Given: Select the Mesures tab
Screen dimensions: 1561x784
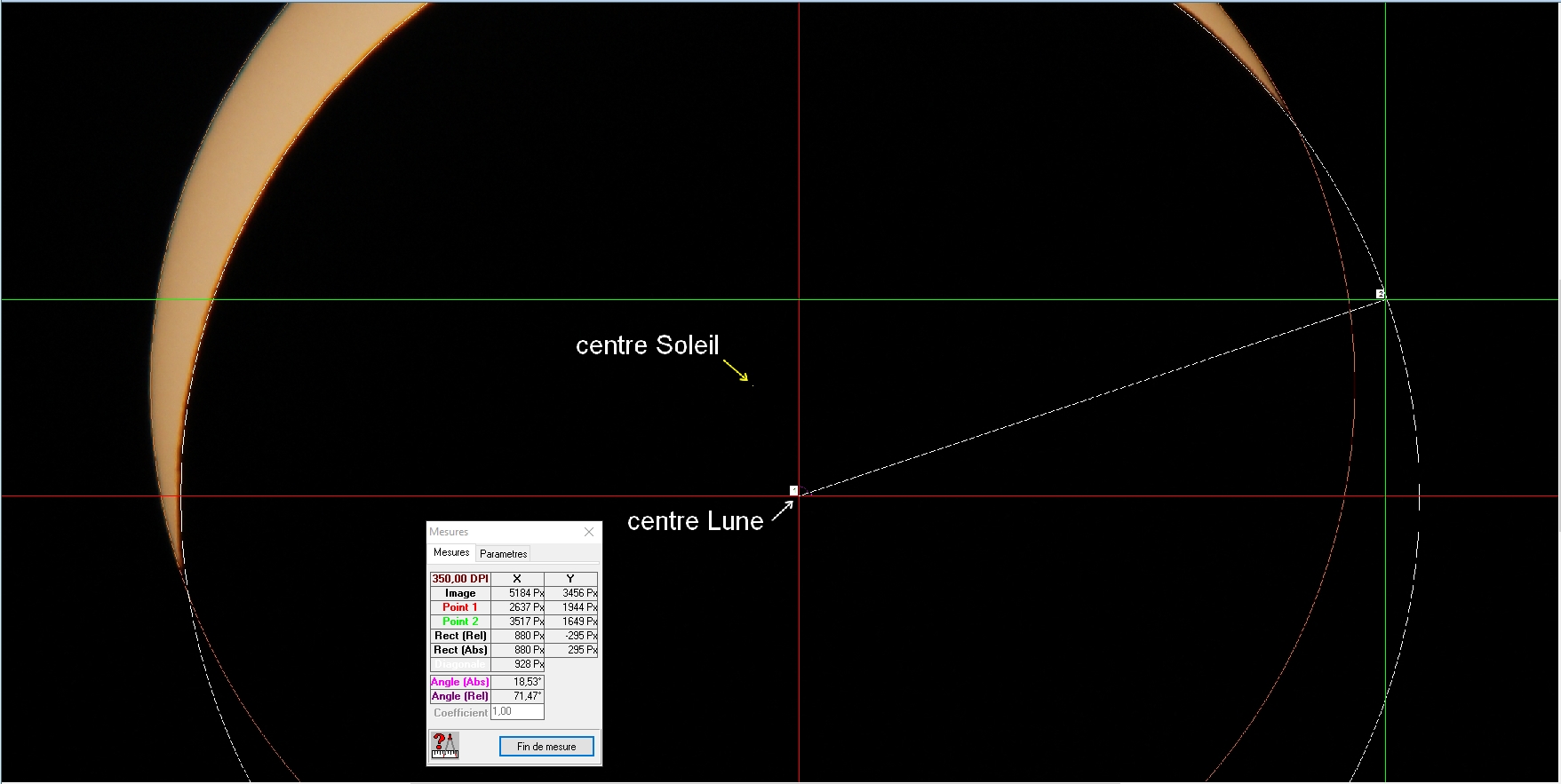Looking at the screenshot, I should 451,552.
